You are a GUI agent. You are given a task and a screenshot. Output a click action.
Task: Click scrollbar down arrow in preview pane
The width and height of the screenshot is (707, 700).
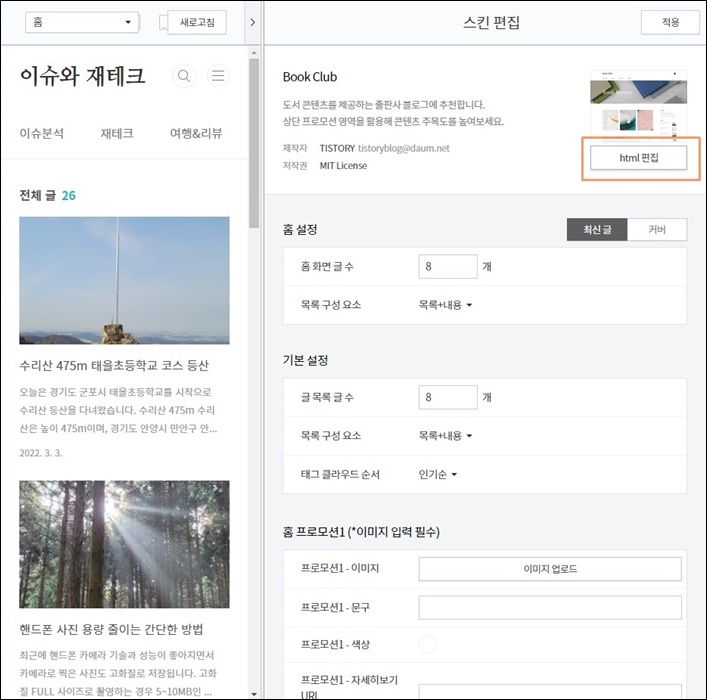254,694
